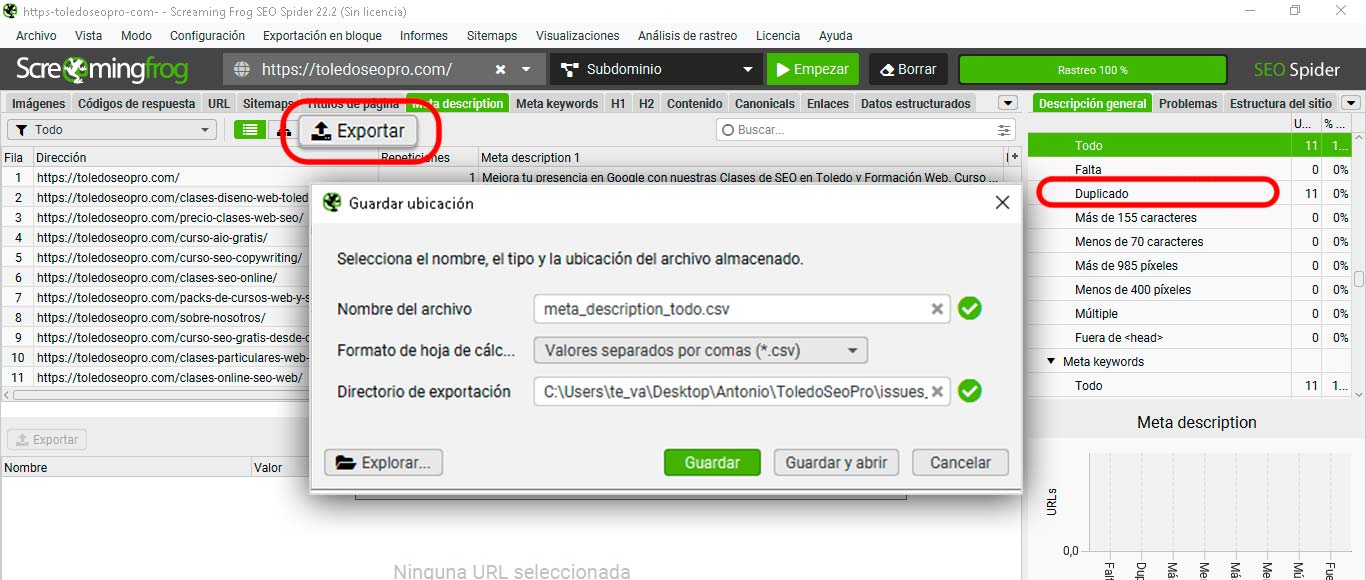
Task: Open advanced search settings via sliders icon
Action: pos(1001,129)
